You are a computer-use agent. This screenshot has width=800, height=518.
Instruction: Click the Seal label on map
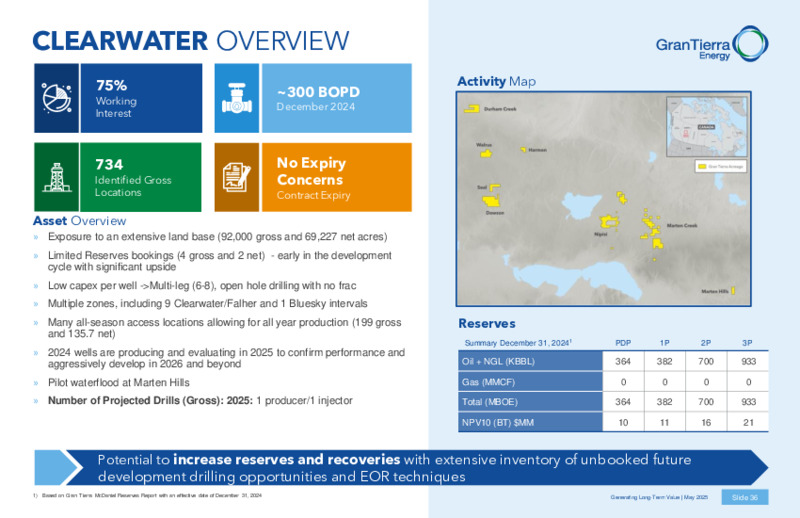point(482,187)
